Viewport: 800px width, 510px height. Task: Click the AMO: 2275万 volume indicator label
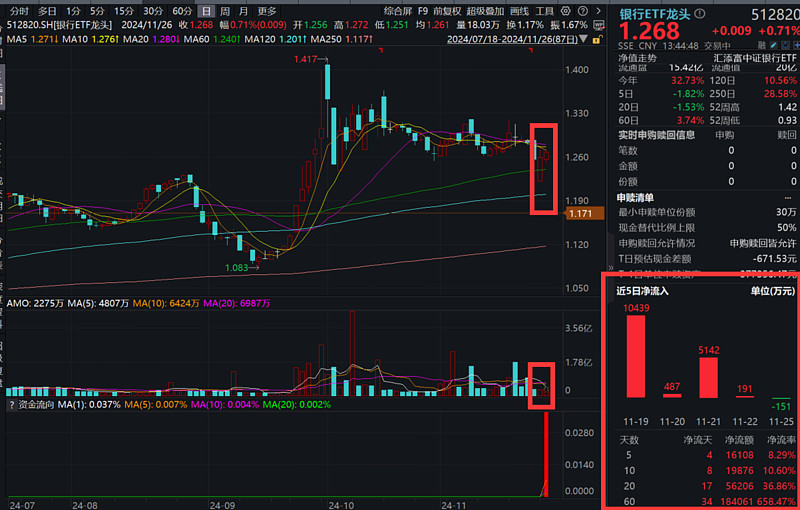35,303
